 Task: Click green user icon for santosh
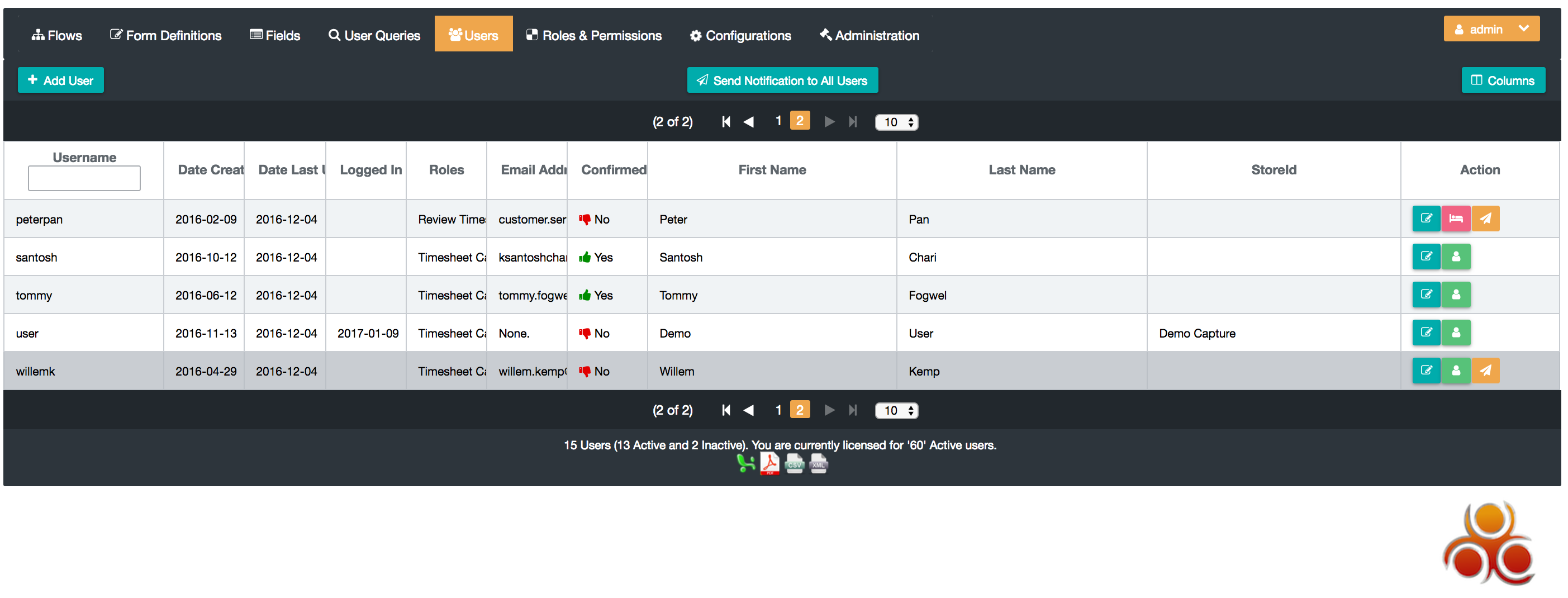click(x=1455, y=257)
